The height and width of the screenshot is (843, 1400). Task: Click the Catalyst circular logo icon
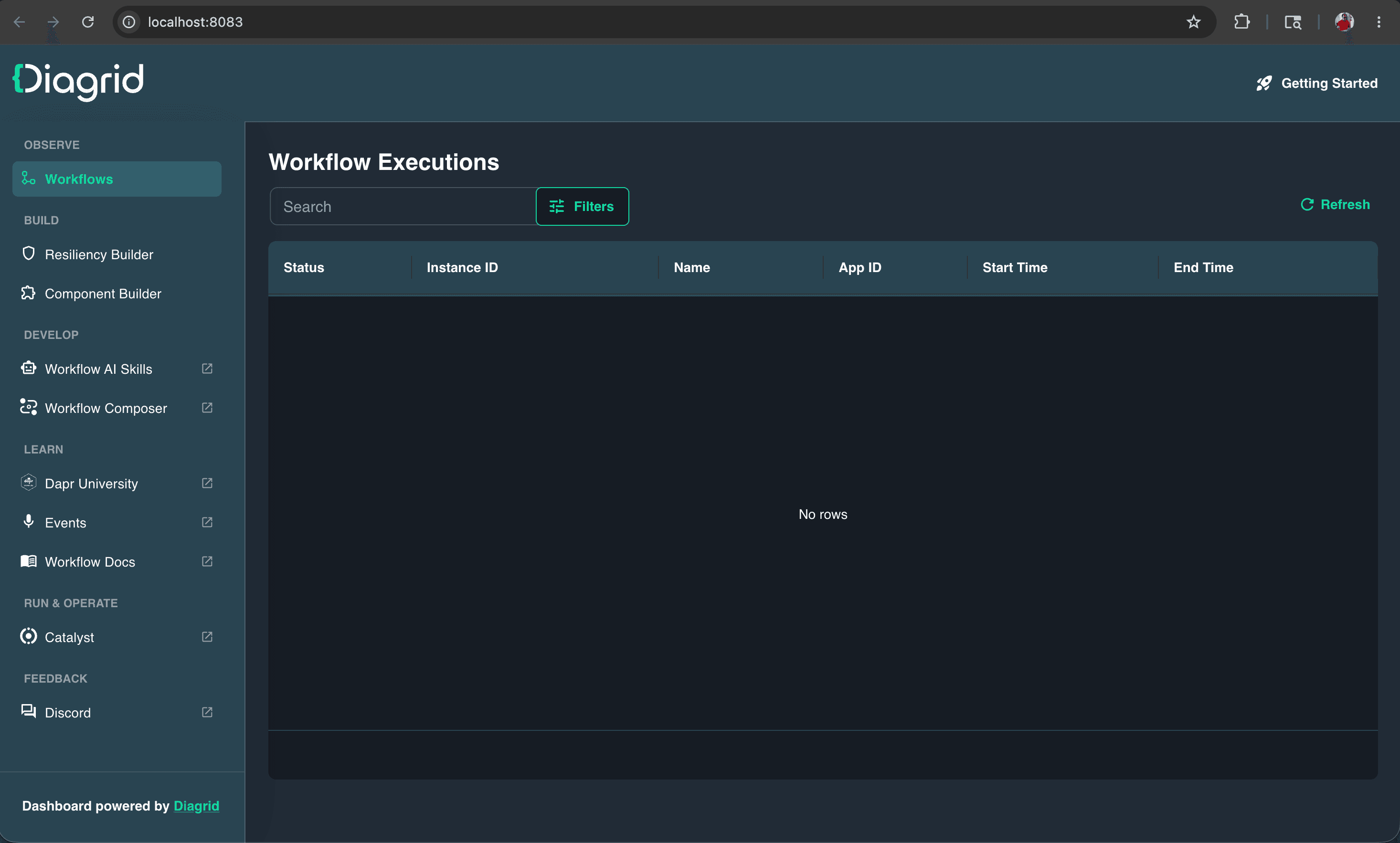point(28,636)
